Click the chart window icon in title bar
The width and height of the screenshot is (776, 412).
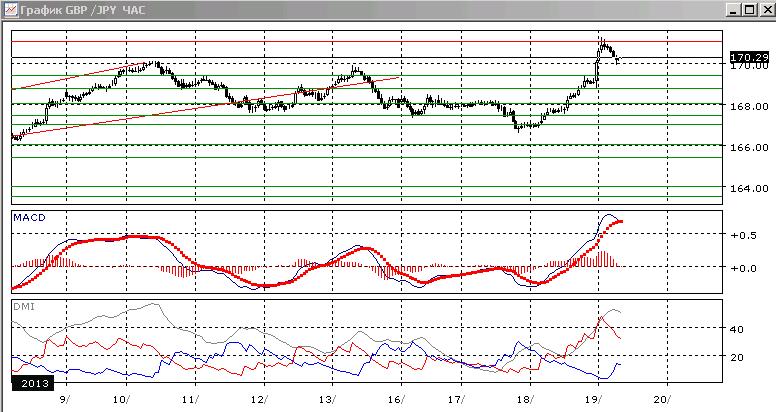pyautogui.click(x=10, y=9)
